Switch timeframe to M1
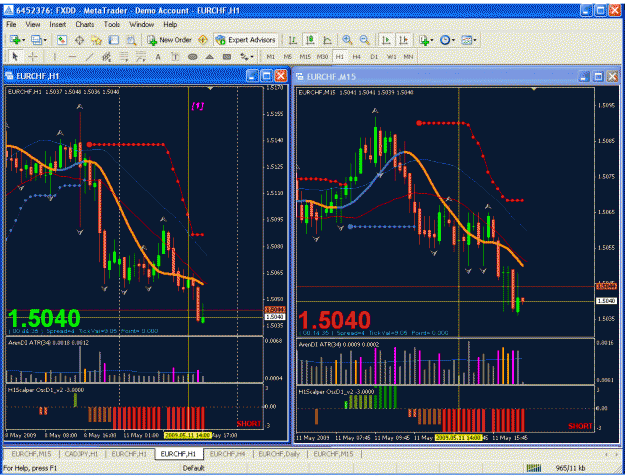The image size is (625, 476). coord(271,57)
